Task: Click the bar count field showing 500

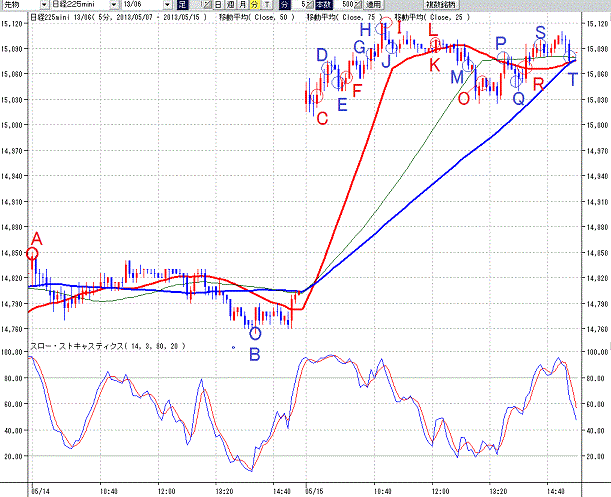Action: (344, 5)
